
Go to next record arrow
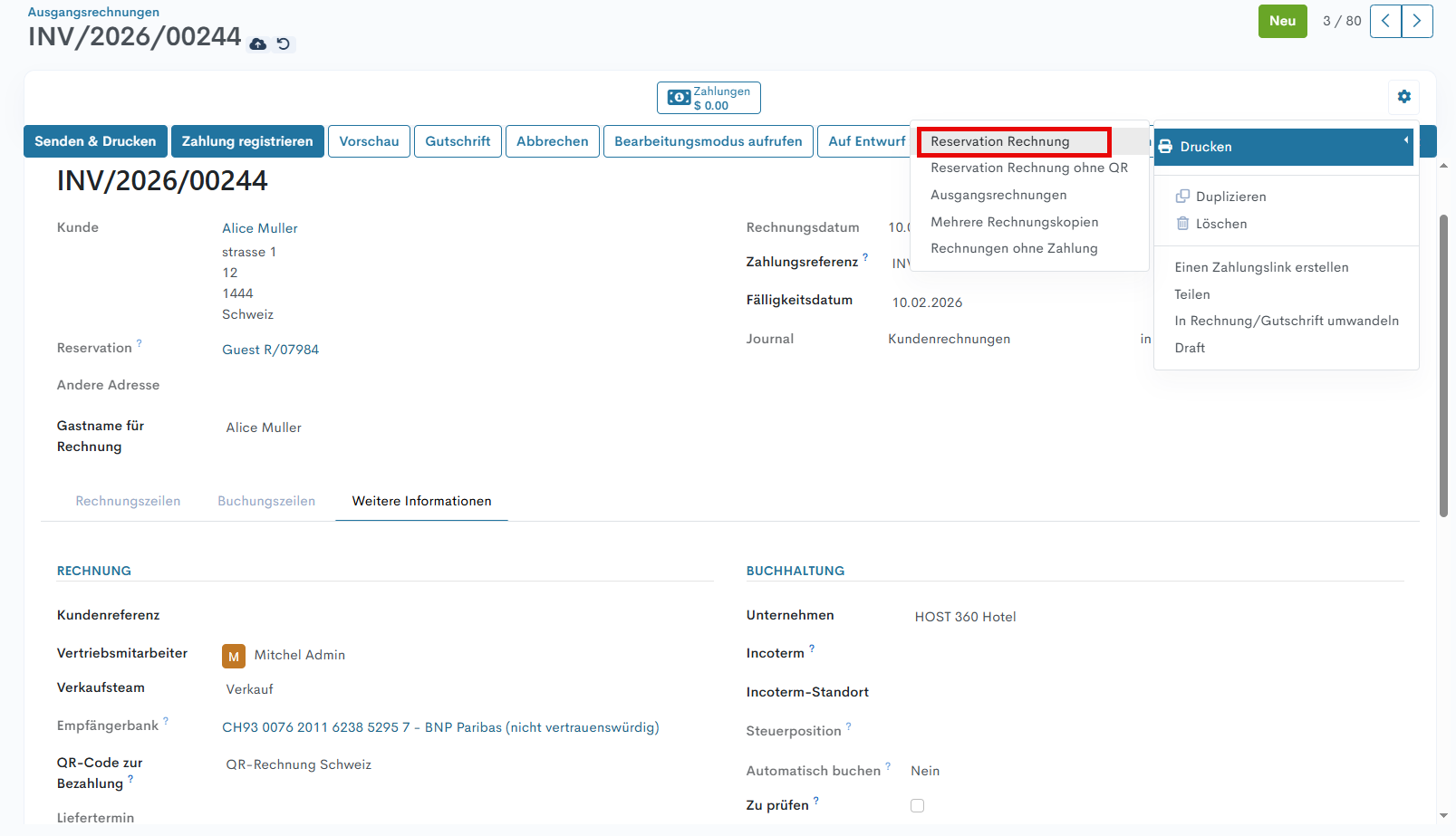1417,21
